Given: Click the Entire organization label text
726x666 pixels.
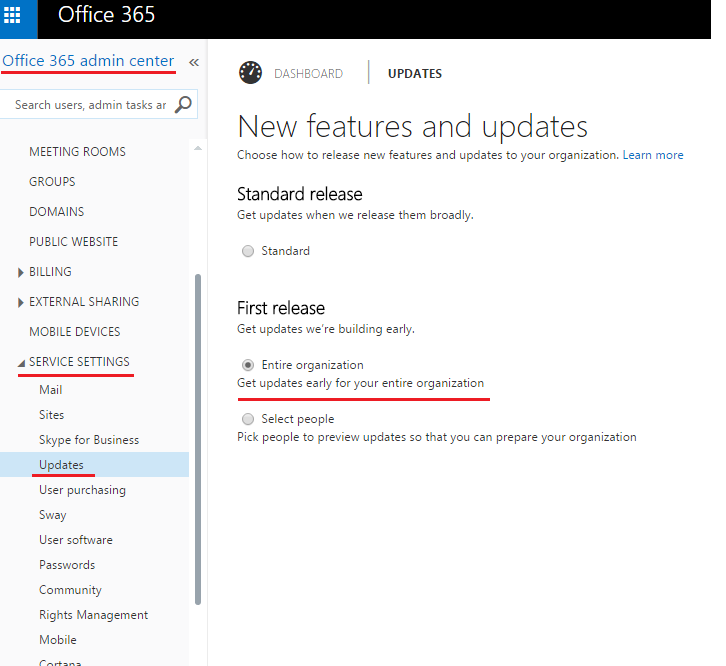Looking at the screenshot, I should pyautogui.click(x=313, y=365).
